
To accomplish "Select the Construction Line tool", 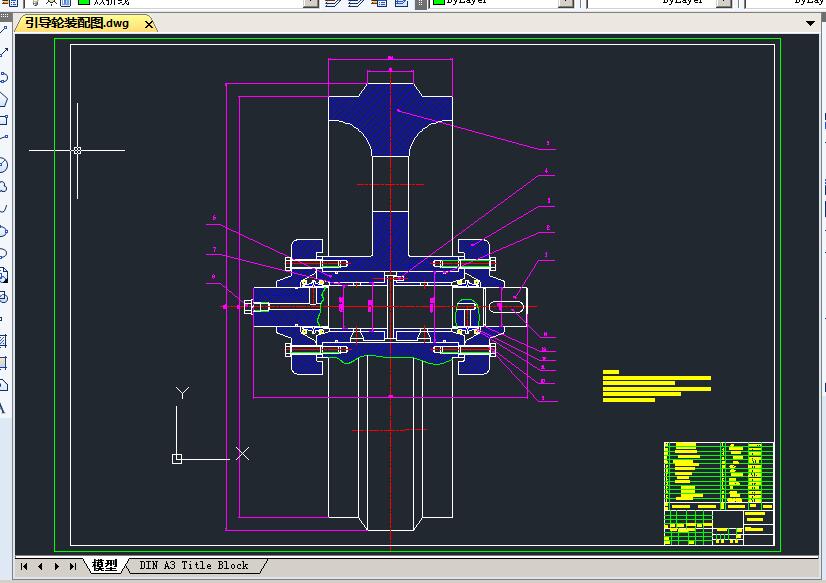I will coord(3,53).
